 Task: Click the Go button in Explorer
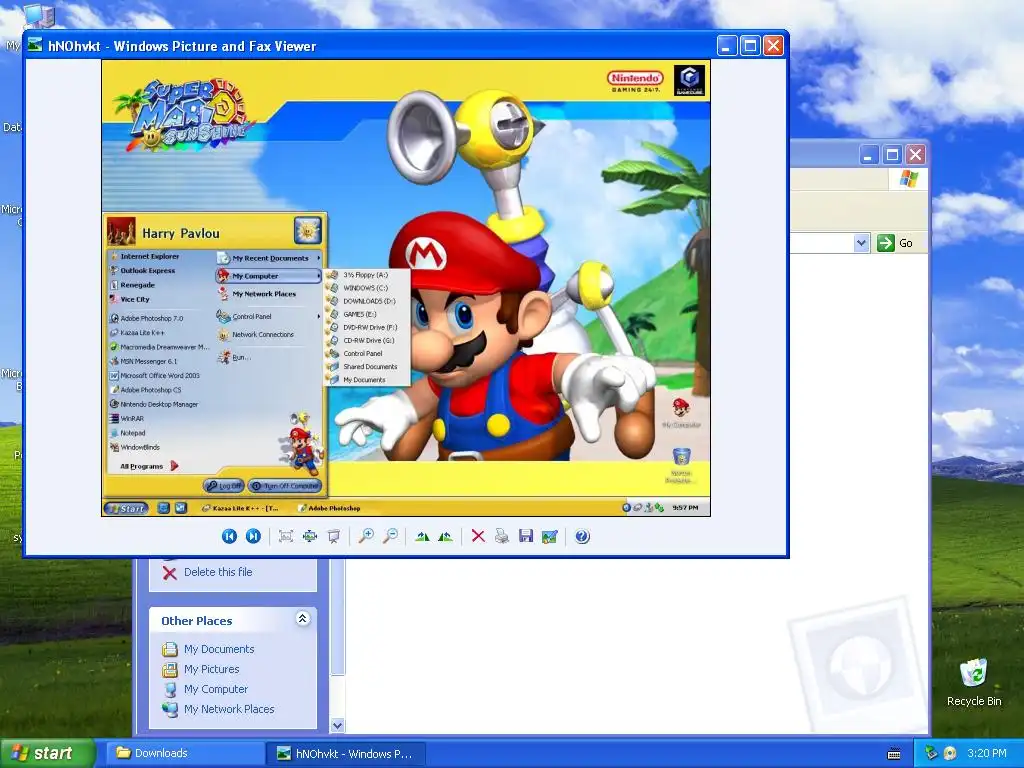[x=895, y=243]
